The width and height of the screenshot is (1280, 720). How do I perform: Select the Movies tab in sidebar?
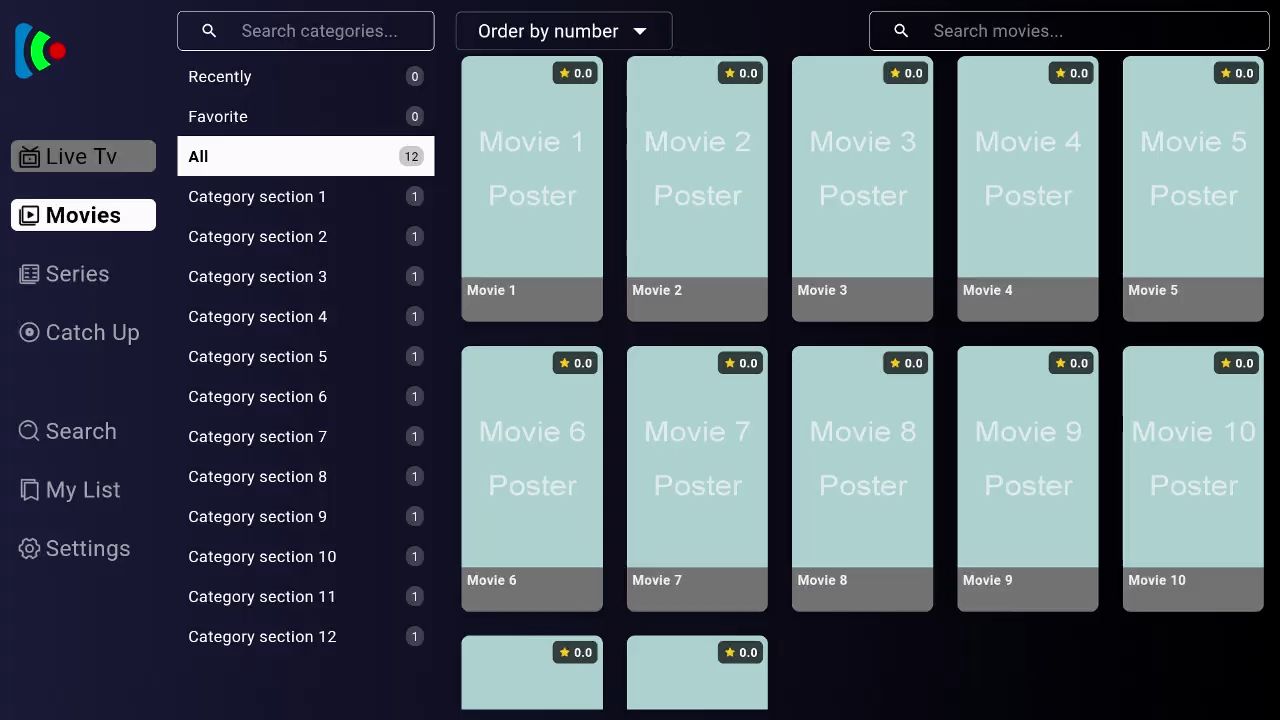pos(83,215)
